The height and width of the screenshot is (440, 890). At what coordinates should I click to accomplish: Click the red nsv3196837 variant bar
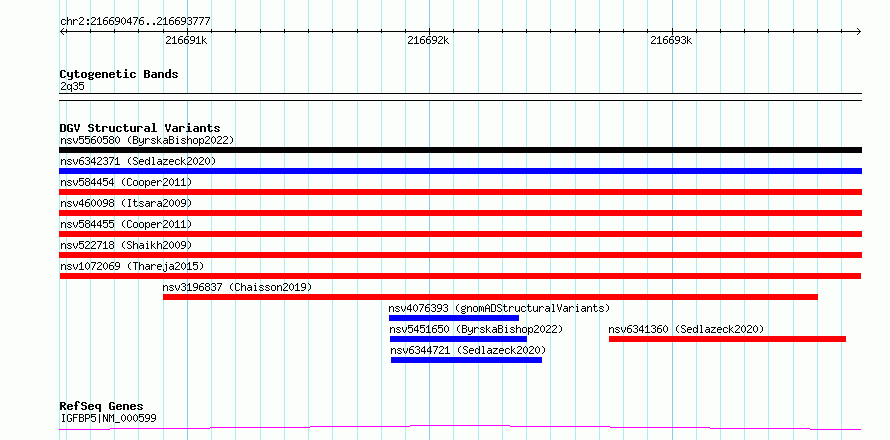490,297
